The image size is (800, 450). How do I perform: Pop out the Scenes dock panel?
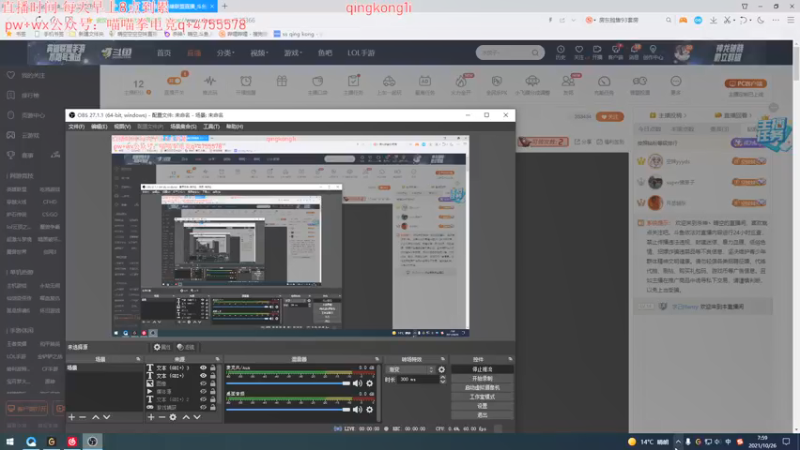[x=138, y=359]
